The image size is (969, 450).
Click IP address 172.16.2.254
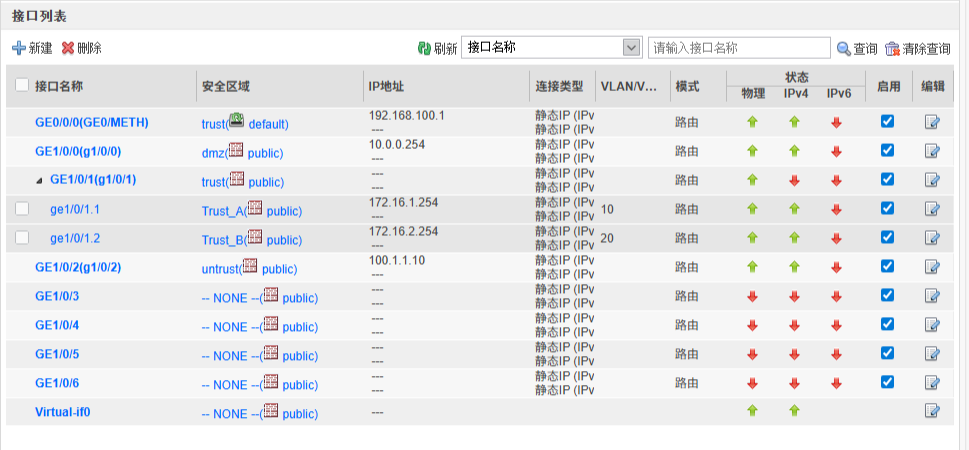click(x=404, y=231)
